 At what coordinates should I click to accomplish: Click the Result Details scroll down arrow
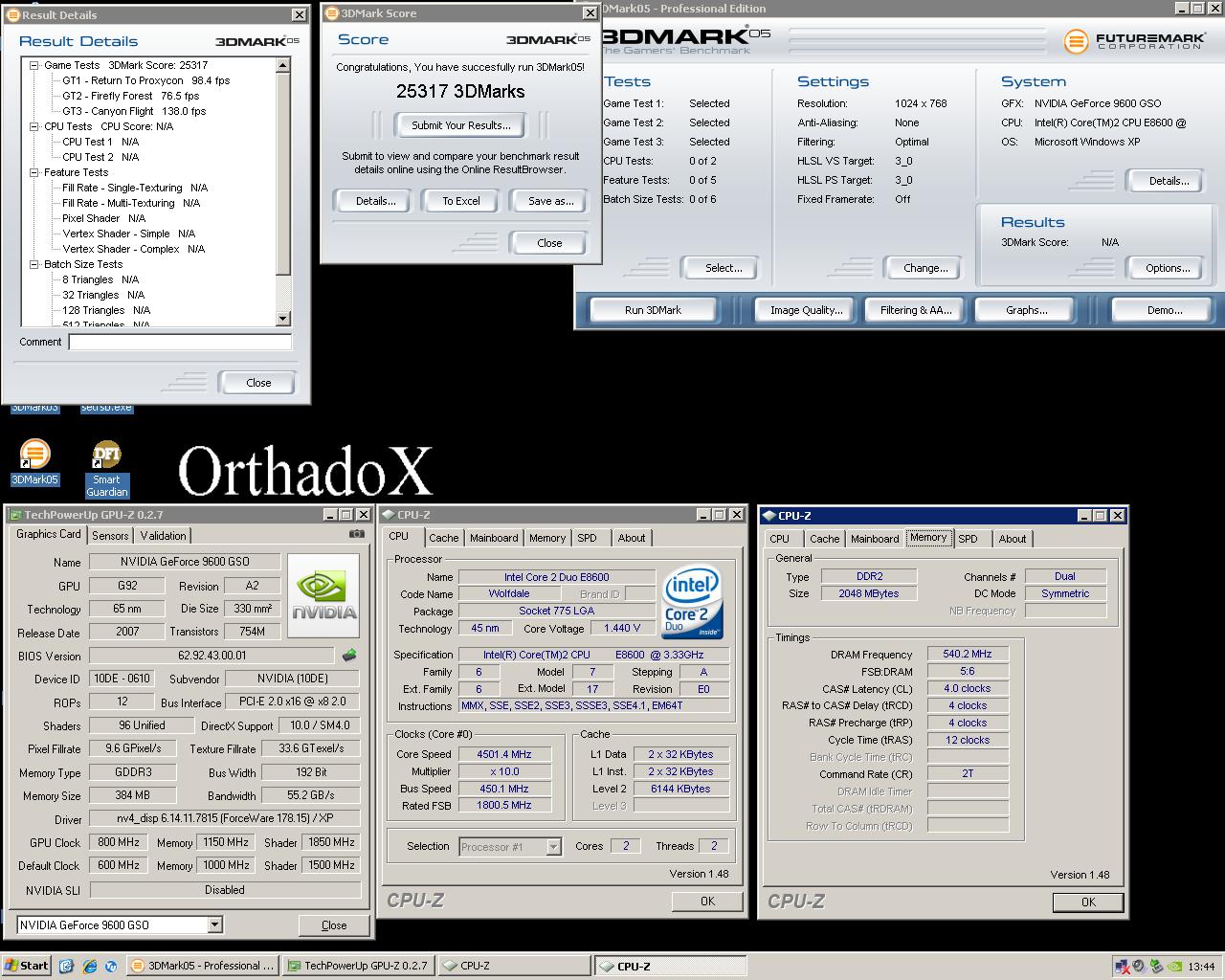tap(282, 319)
